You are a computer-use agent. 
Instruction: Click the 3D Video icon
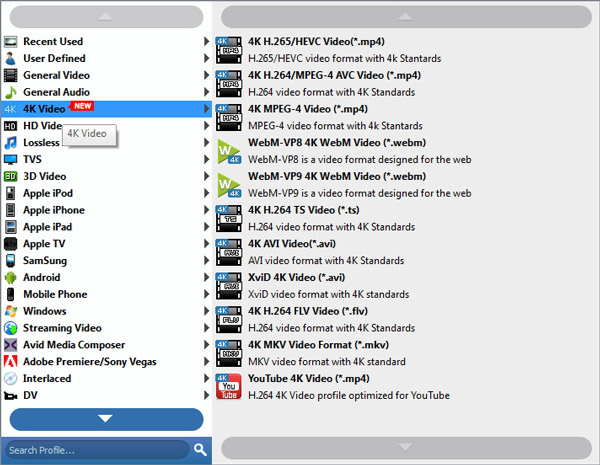pyautogui.click(x=10, y=176)
